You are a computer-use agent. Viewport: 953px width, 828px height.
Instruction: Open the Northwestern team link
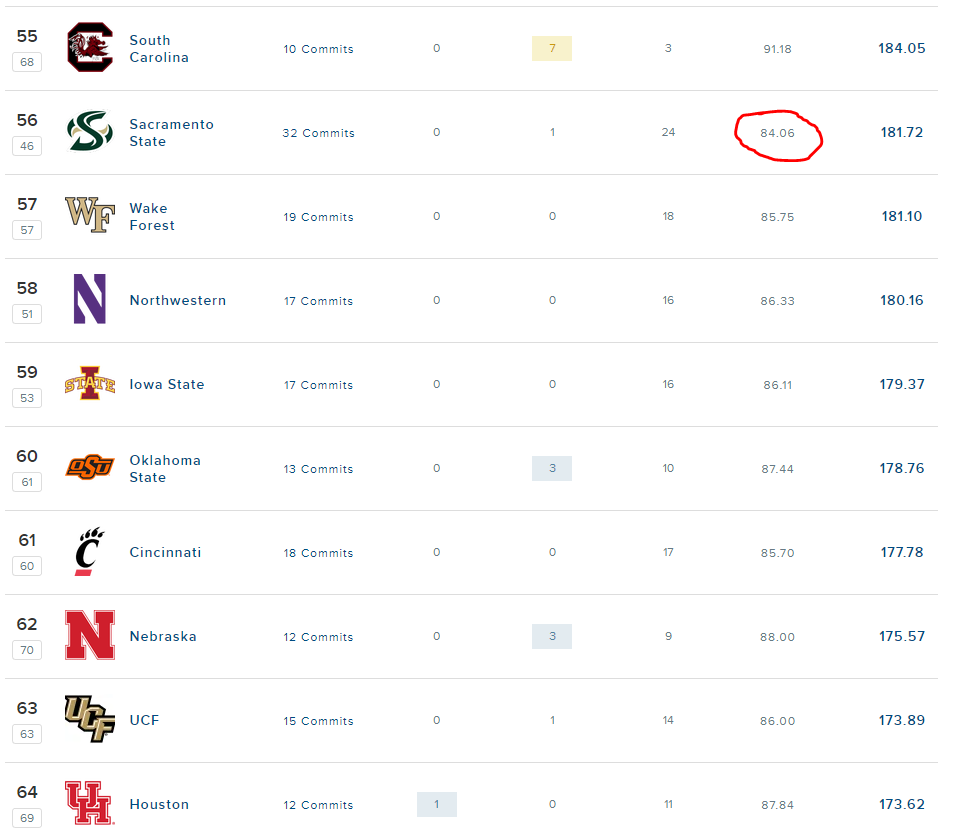[177, 300]
